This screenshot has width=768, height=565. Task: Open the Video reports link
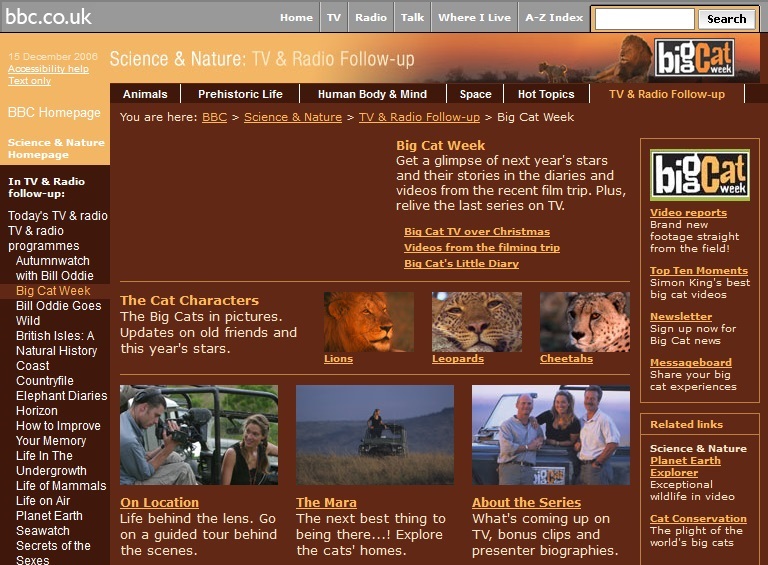click(688, 212)
